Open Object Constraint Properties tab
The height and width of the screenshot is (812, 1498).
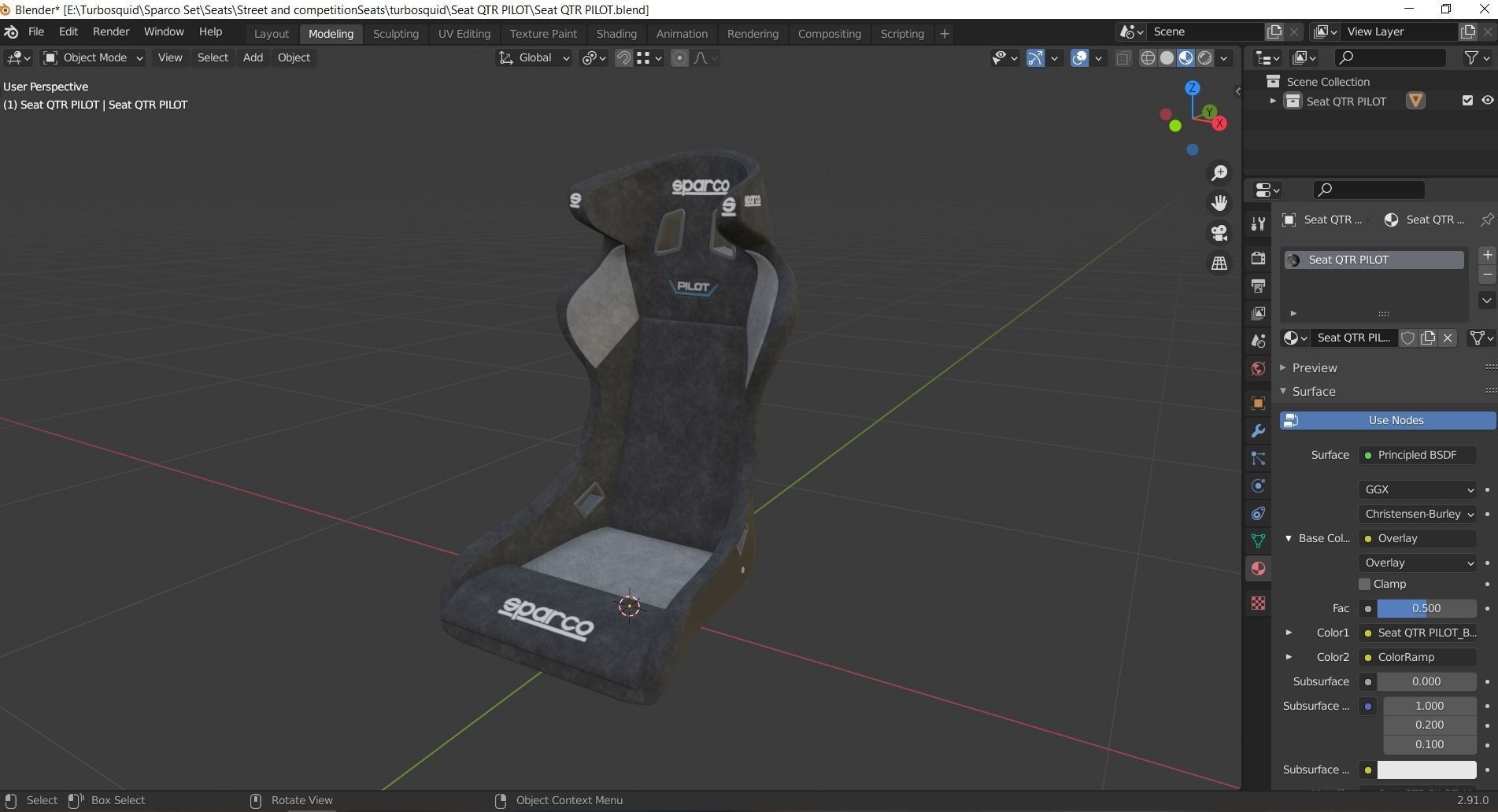pos(1258,514)
